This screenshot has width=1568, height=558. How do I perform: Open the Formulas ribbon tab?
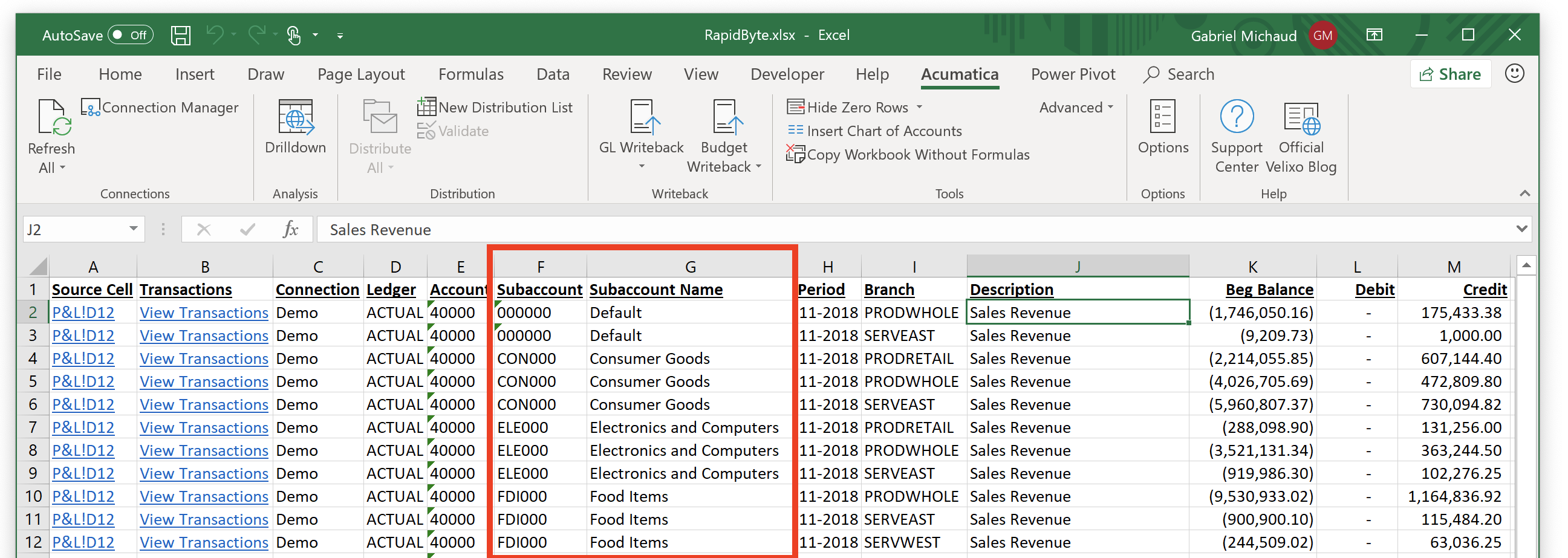(471, 74)
